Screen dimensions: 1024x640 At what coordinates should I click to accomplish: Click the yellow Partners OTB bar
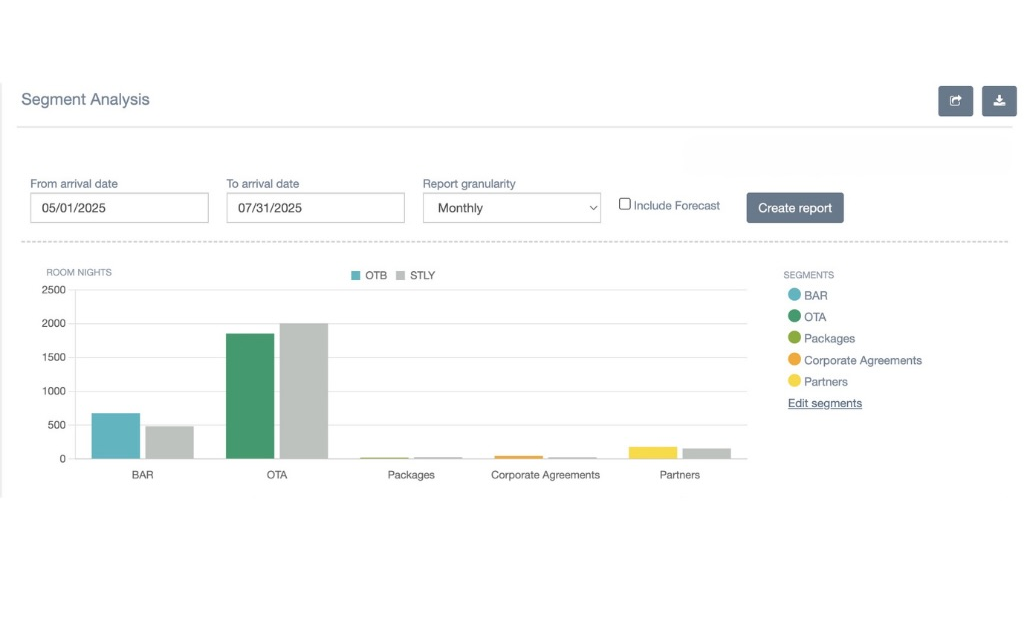click(x=653, y=453)
